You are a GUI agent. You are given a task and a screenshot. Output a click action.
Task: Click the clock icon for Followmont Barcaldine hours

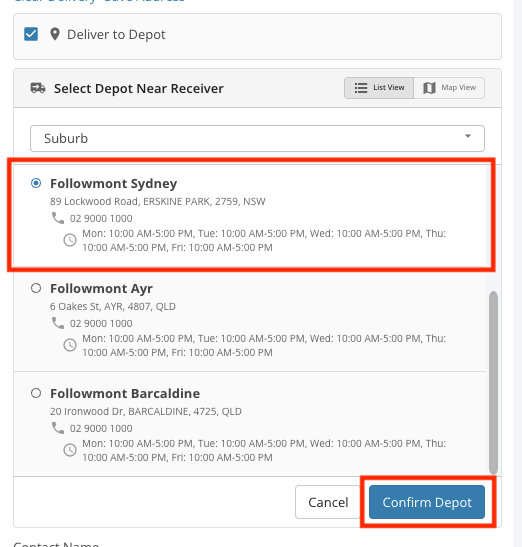tap(70, 450)
